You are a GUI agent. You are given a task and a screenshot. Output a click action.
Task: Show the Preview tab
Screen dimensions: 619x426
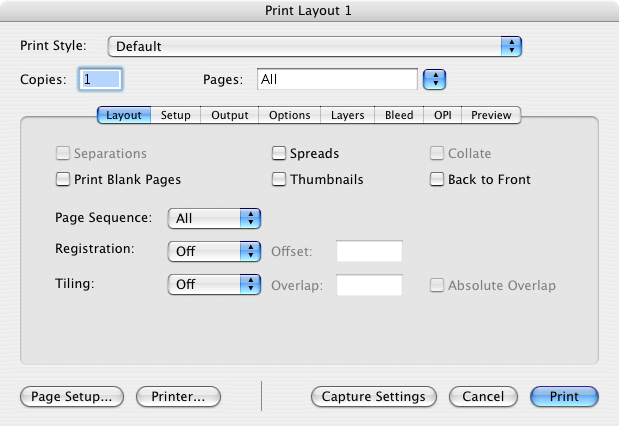click(x=492, y=115)
